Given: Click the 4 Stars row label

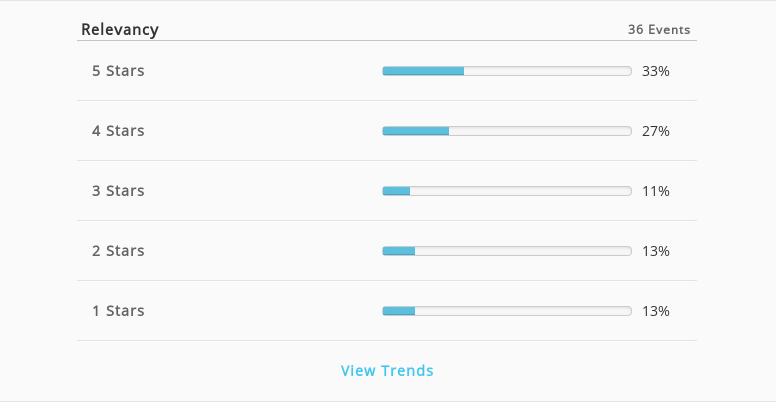Looking at the screenshot, I should click(x=118, y=131).
